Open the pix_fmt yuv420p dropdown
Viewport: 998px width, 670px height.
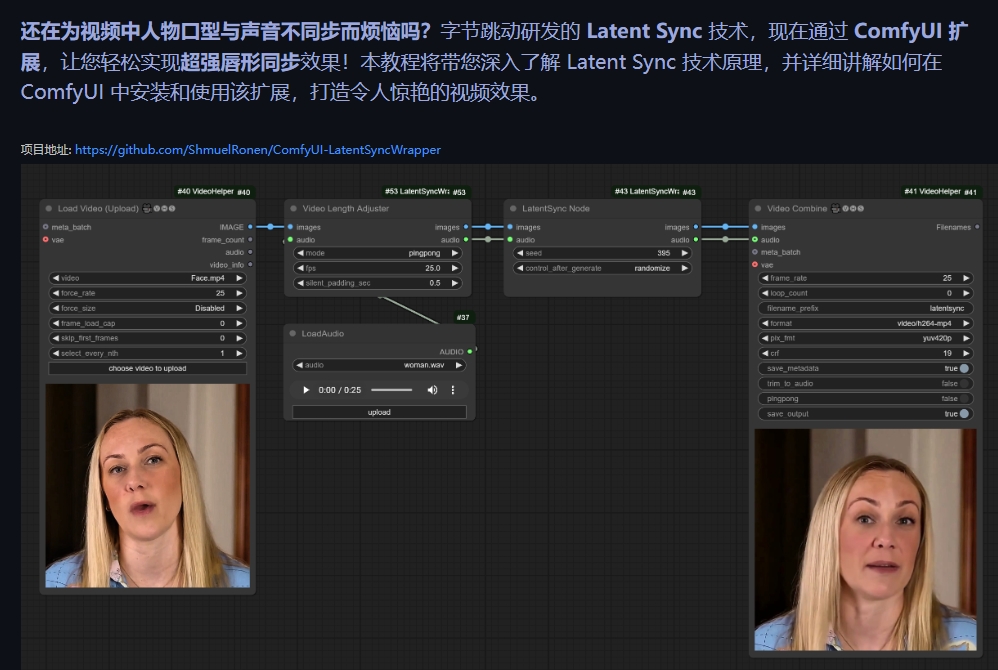[866, 338]
